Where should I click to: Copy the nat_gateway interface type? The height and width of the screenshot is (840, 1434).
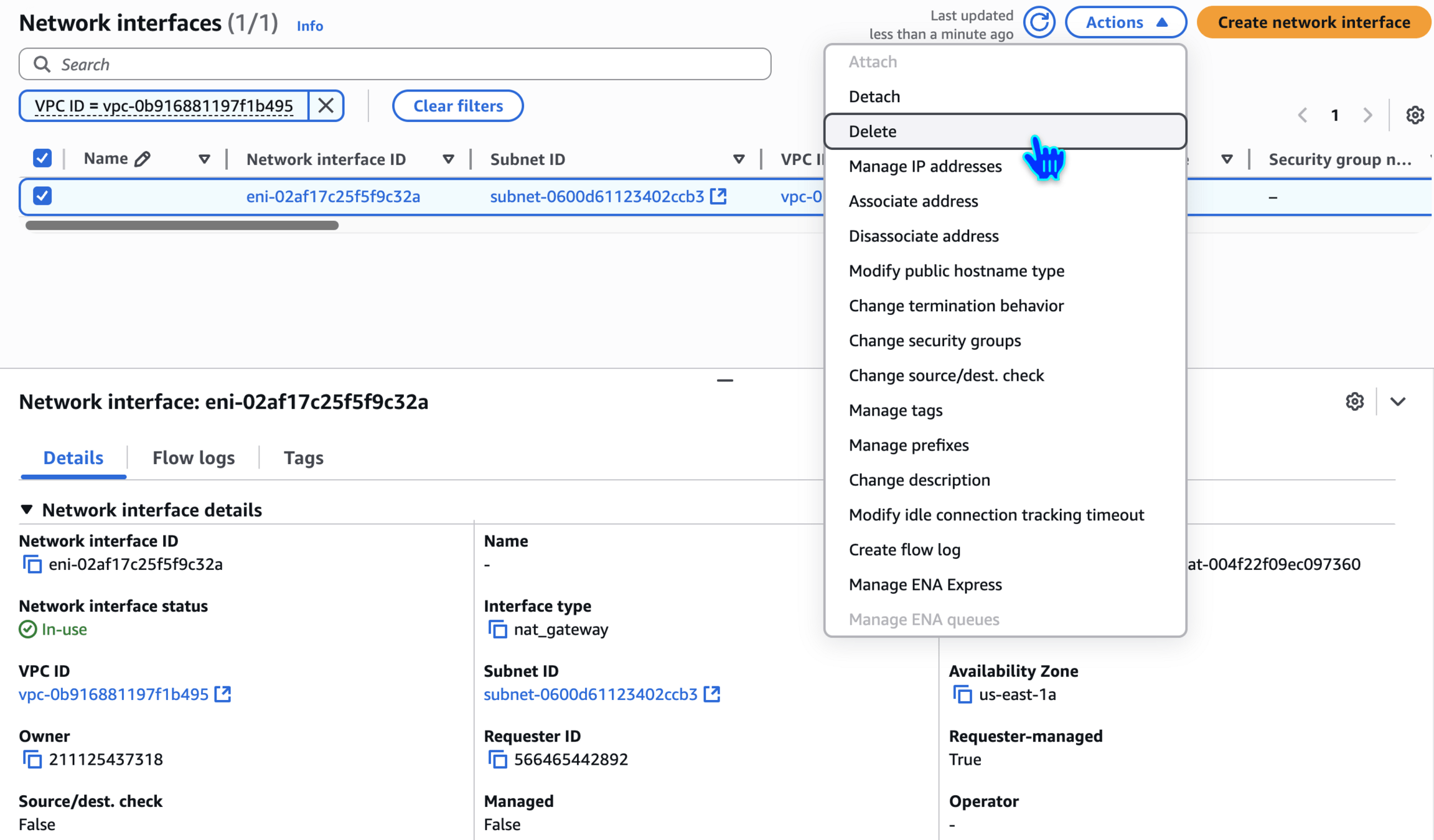point(497,630)
